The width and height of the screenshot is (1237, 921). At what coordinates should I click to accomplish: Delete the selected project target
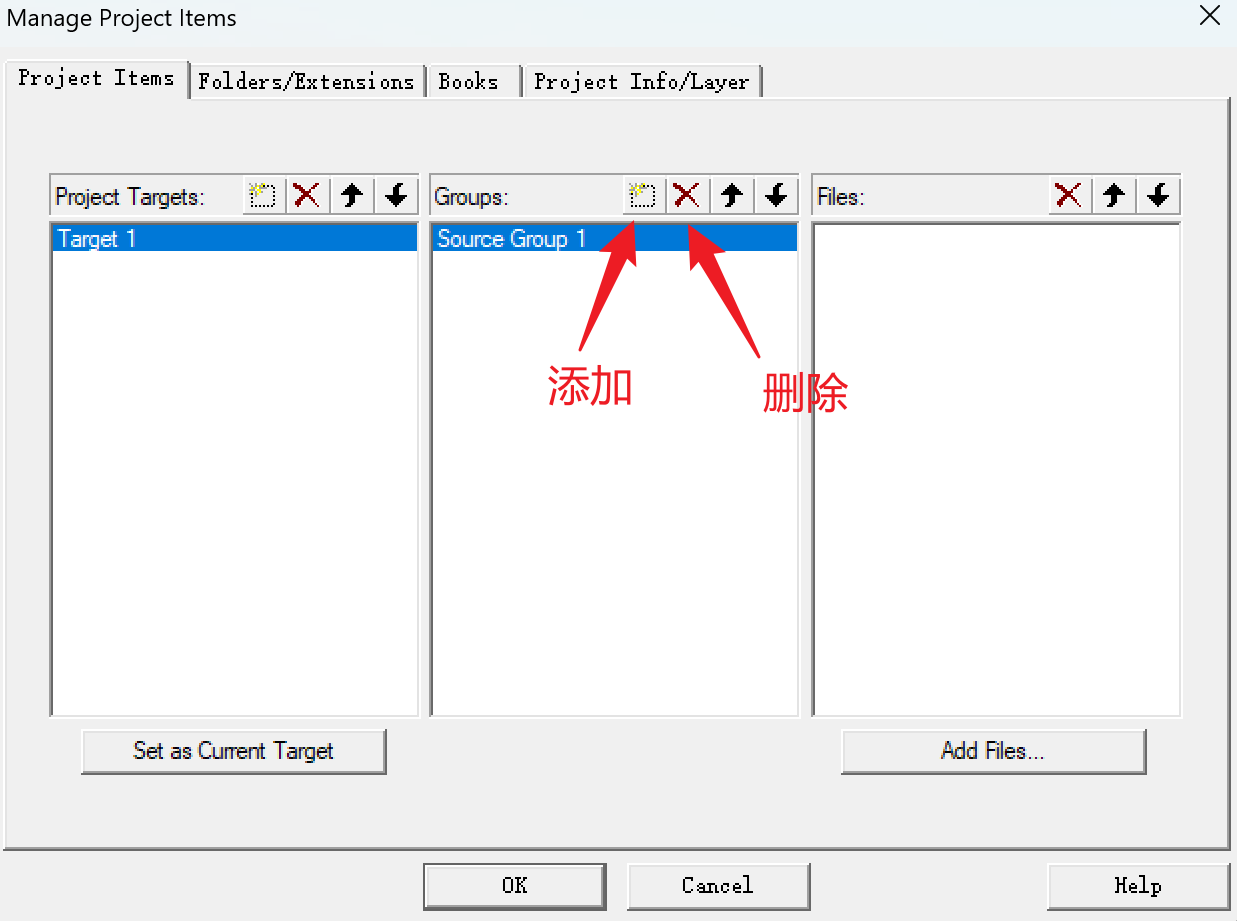pyautogui.click(x=308, y=196)
